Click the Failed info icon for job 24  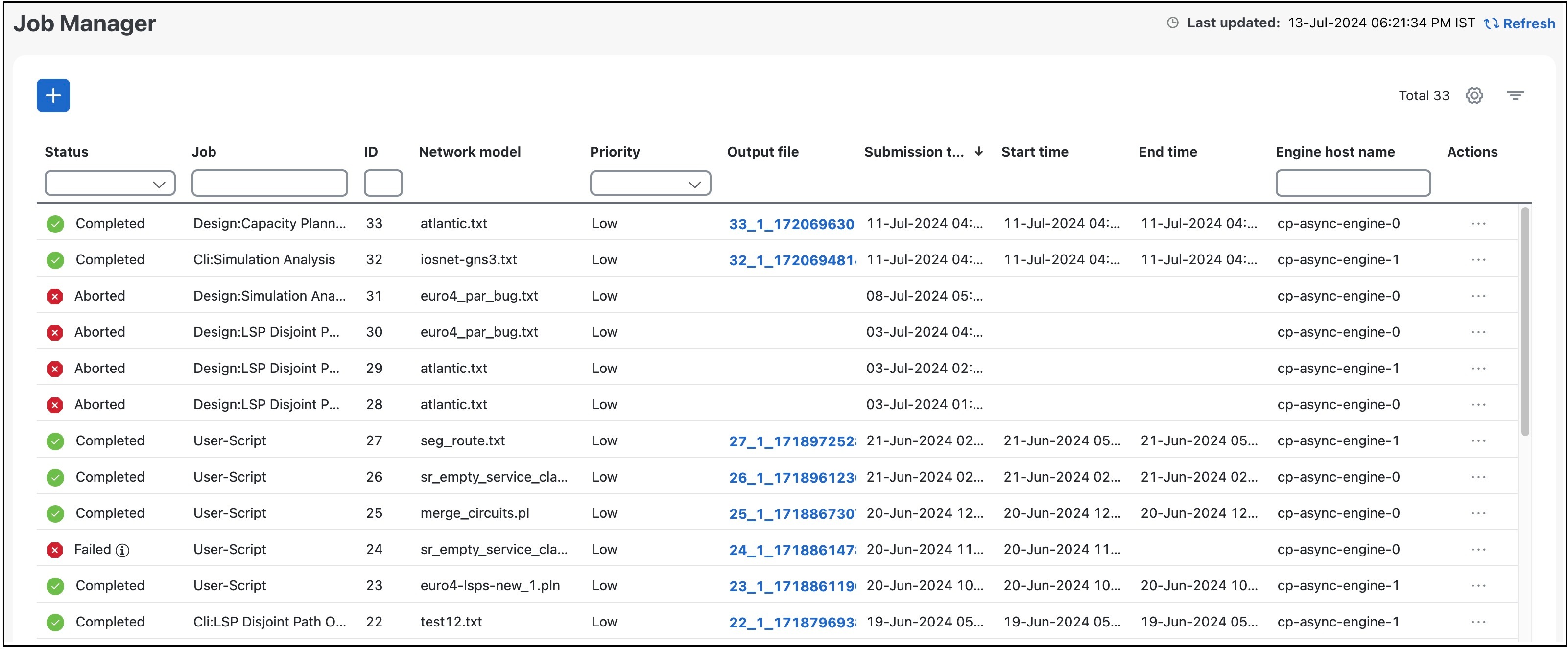click(x=122, y=551)
